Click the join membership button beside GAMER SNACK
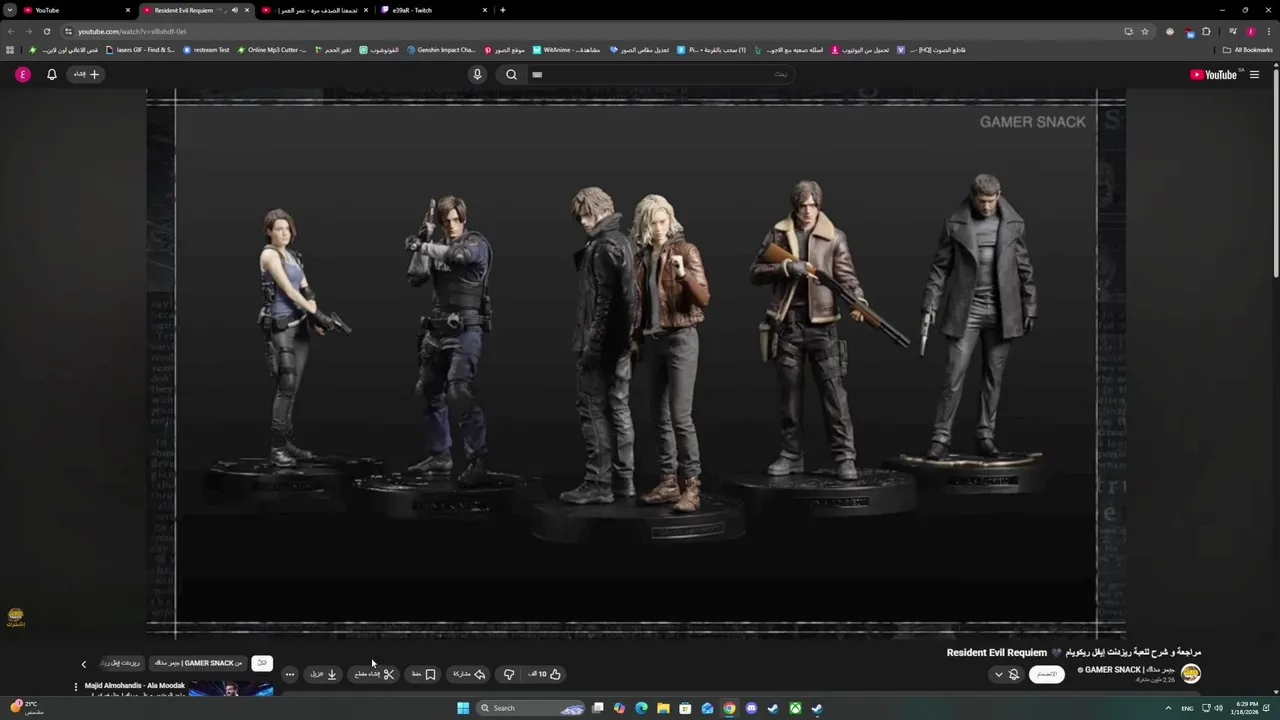The height and width of the screenshot is (720, 1280). point(1047,674)
